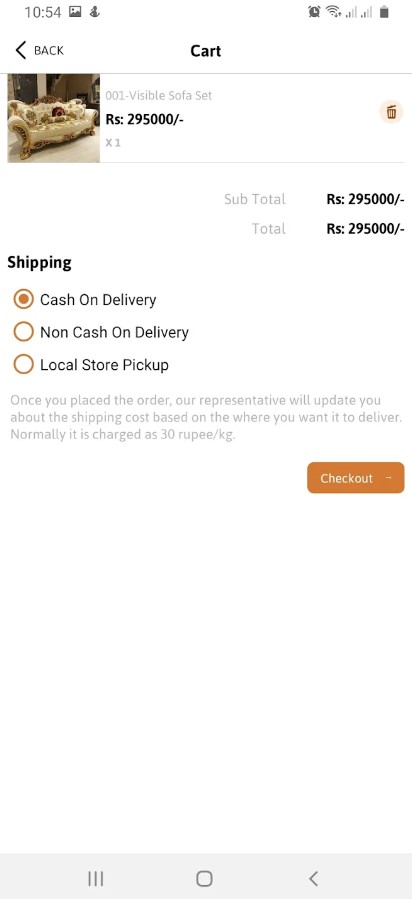Tap the battery icon in status bar
The image size is (412, 899).
coord(384,11)
